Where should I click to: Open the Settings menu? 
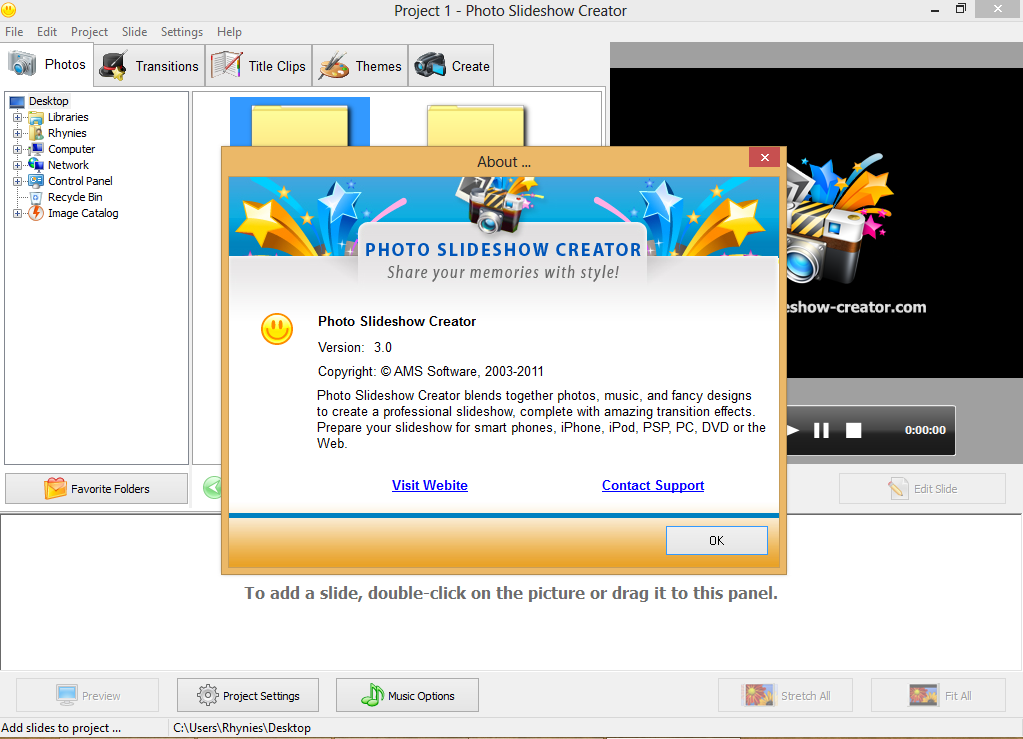[181, 32]
